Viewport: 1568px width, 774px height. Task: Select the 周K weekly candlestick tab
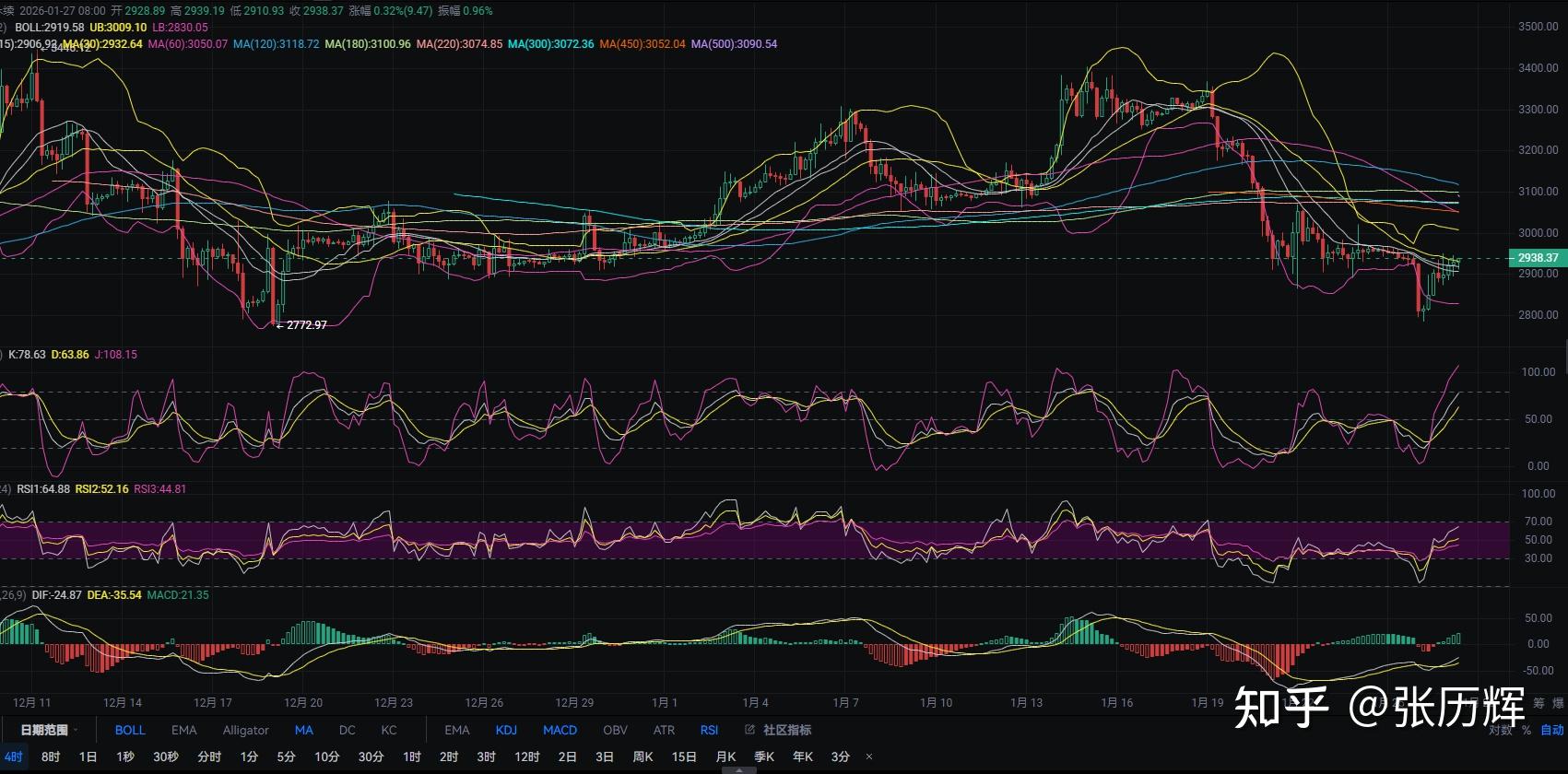coord(643,756)
